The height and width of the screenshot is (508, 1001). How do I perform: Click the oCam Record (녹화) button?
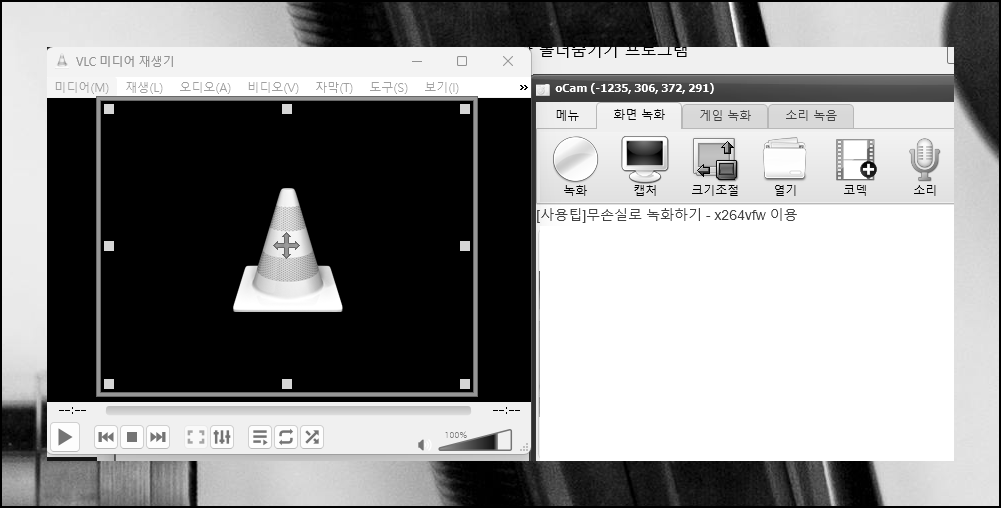coord(575,166)
